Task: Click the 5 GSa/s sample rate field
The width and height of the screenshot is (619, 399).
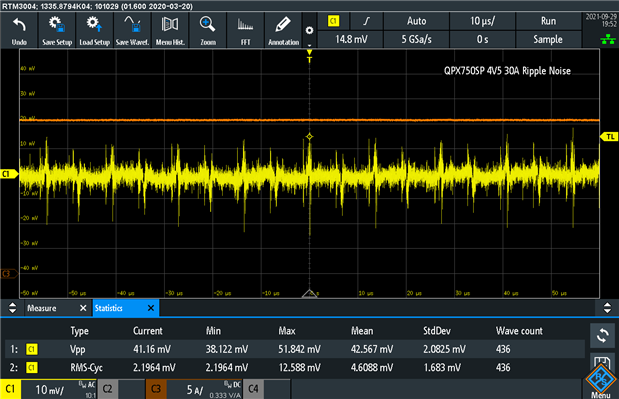Action: (416, 39)
